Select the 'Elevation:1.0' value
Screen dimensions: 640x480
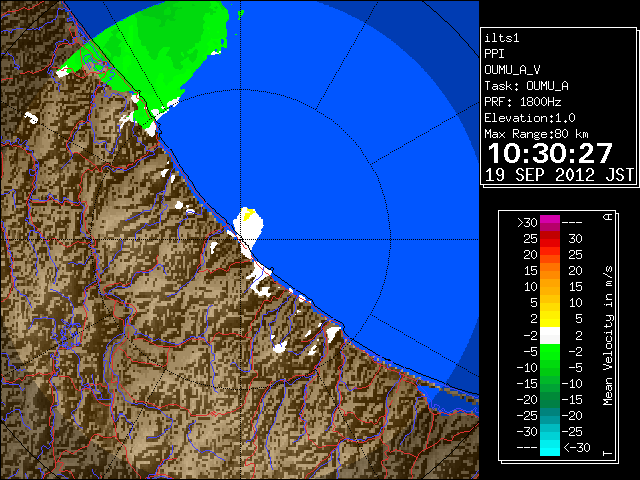(x=530, y=118)
